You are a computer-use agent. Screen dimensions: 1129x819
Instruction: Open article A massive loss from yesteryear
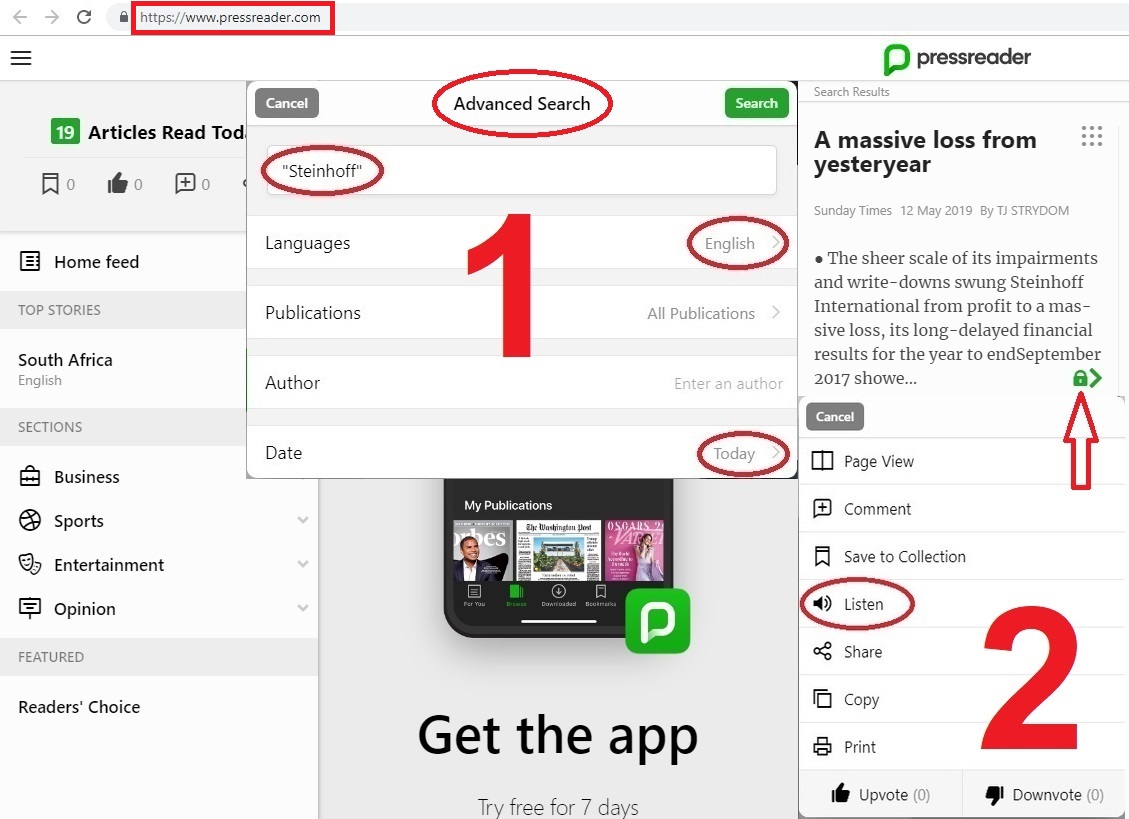(x=925, y=151)
